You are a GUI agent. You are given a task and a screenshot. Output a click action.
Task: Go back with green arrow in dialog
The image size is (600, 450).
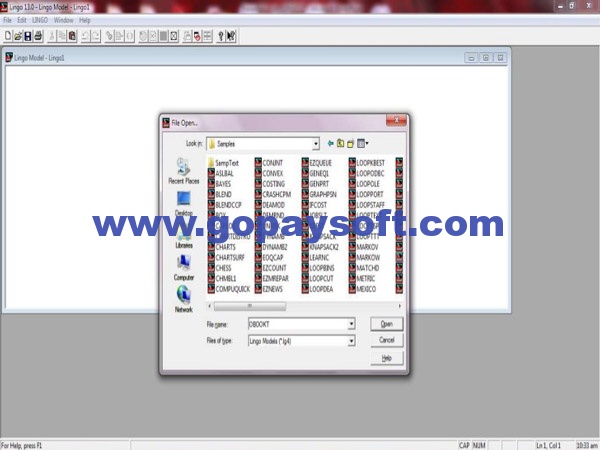pos(330,143)
